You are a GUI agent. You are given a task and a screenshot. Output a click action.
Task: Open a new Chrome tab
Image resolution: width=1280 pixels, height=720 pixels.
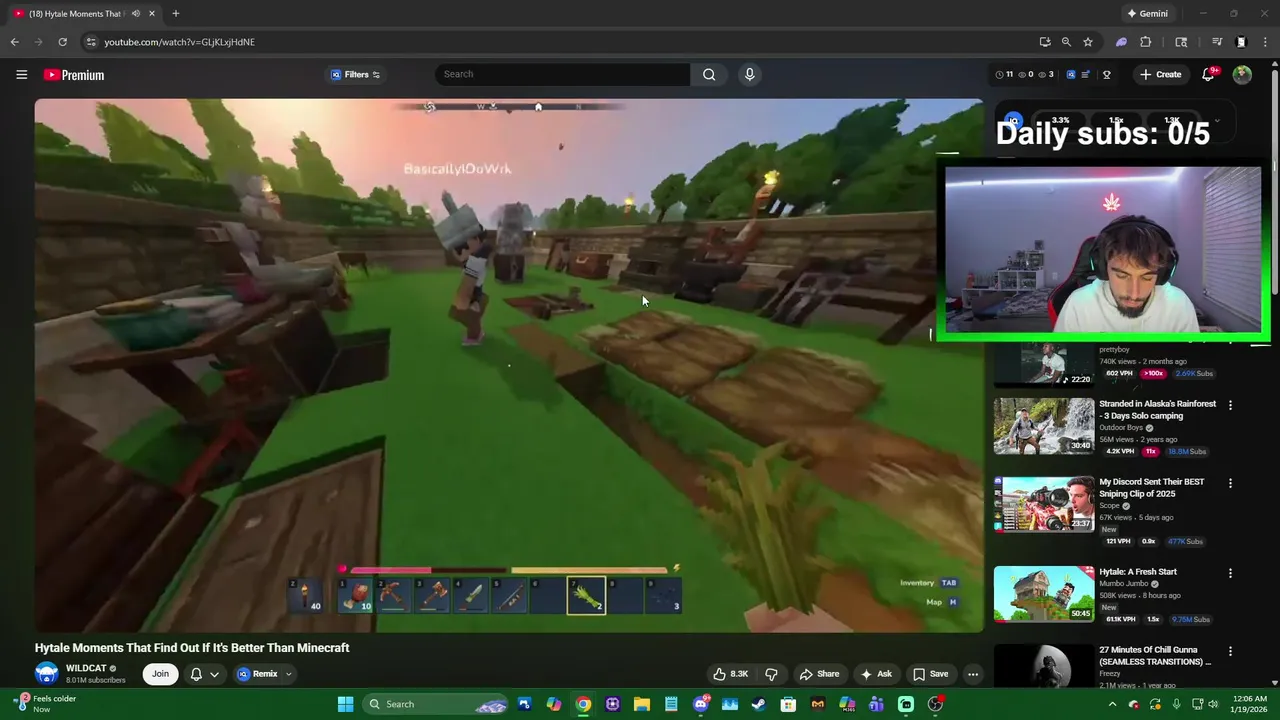coord(176,14)
